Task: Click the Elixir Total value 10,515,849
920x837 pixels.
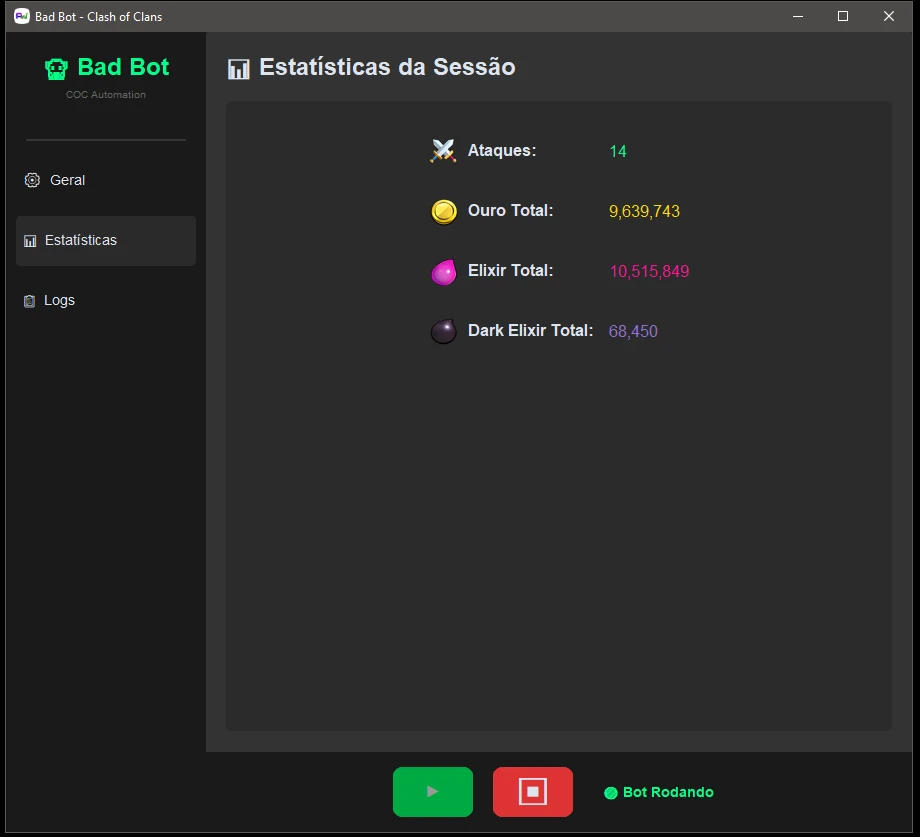Action: tap(649, 272)
